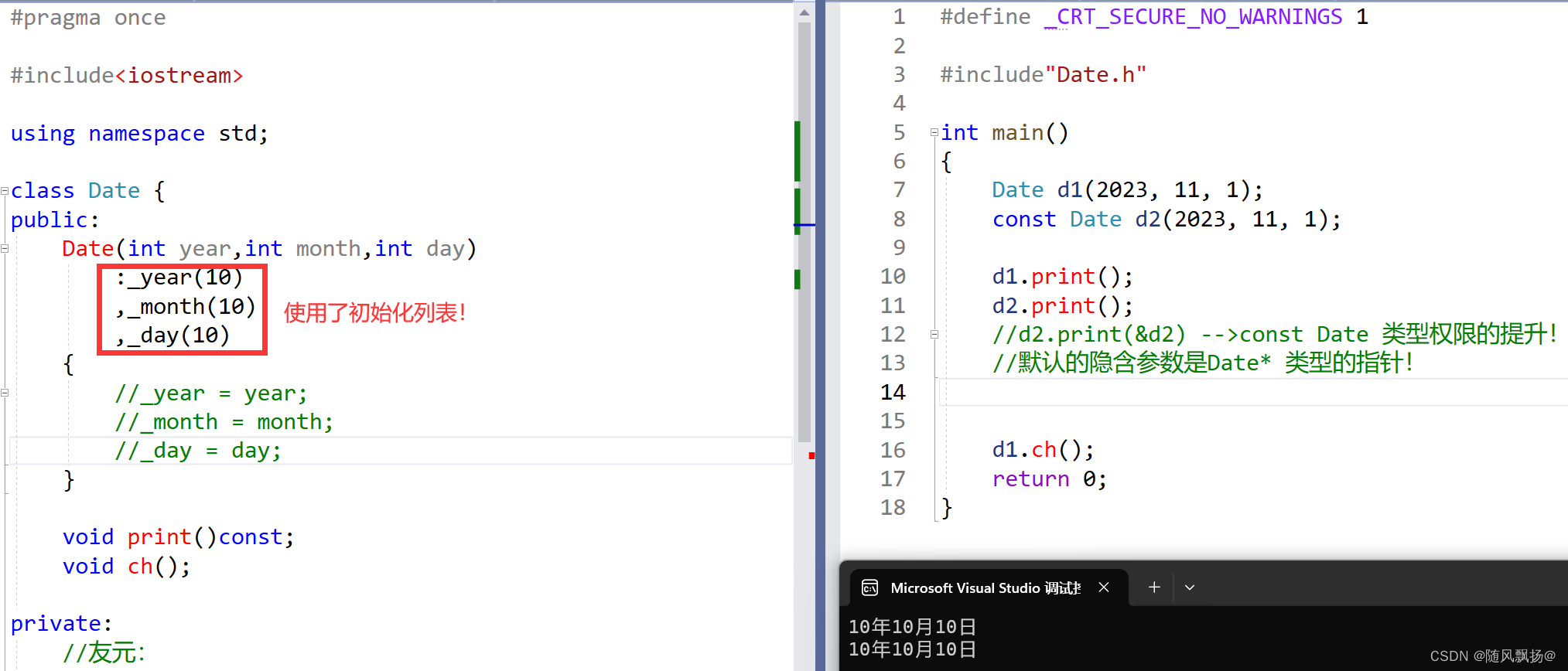Open a new terminal tab with plus button
This screenshot has height=671, width=1568.
click(x=1154, y=588)
